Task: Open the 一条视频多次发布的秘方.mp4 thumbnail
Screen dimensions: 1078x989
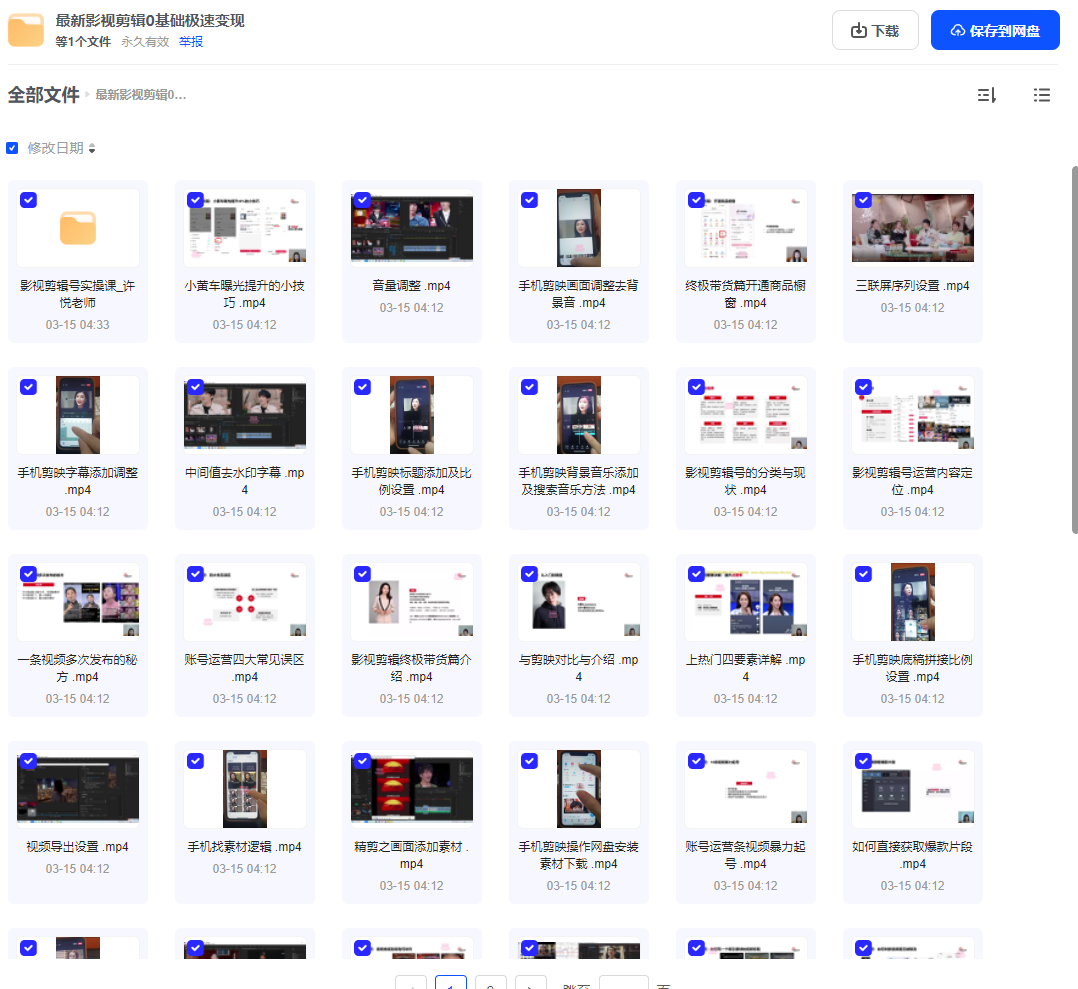Action: point(78,602)
